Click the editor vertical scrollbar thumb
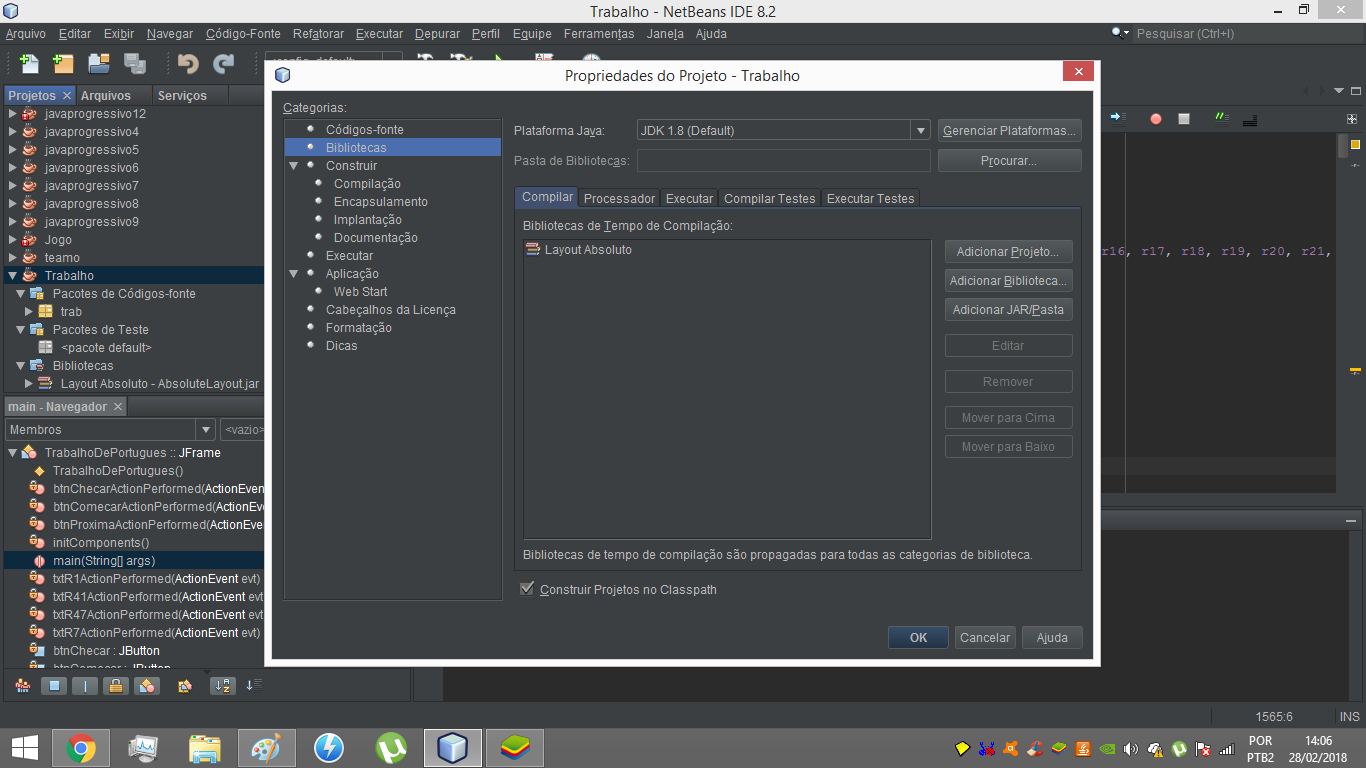 1343,146
